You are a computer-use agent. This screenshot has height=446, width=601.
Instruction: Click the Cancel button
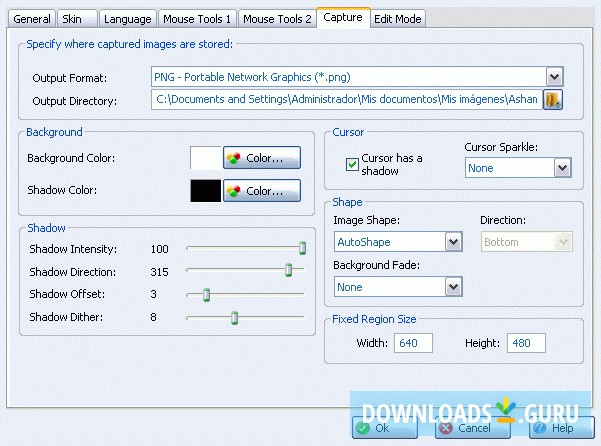[x=473, y=428]
